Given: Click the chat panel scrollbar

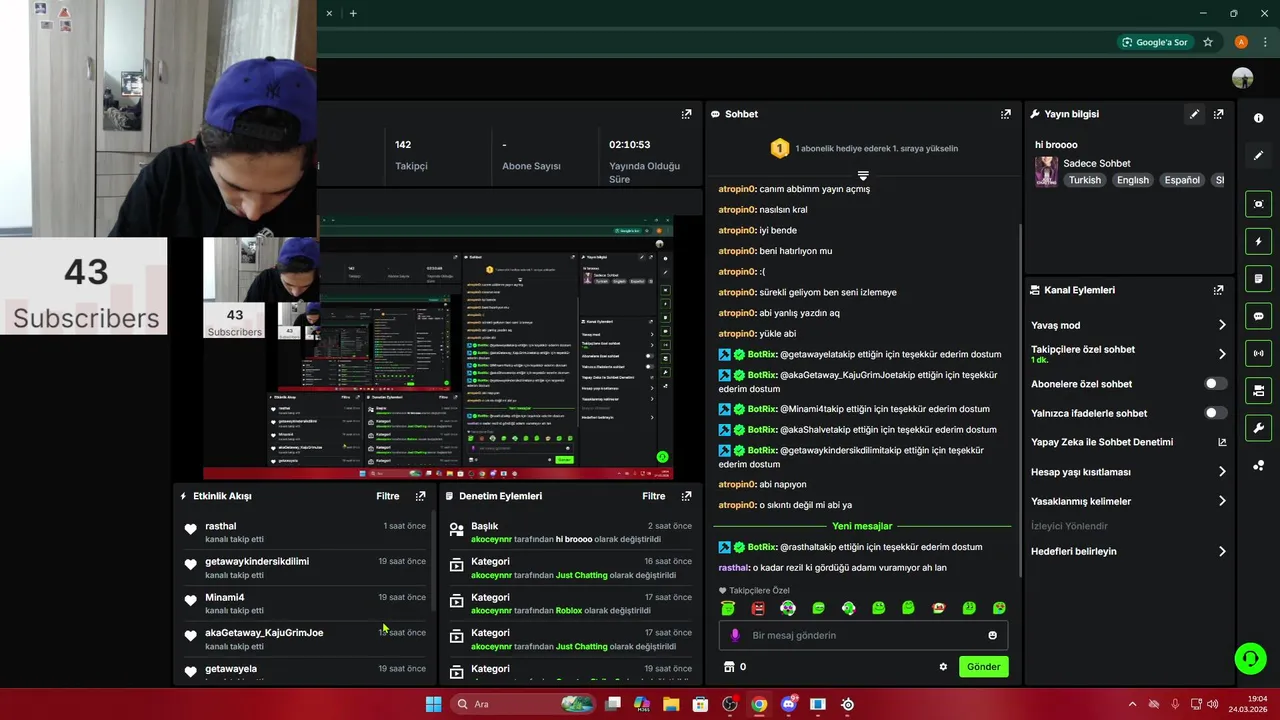Looking at the screenshot, I should click(x=1018, y=400).
